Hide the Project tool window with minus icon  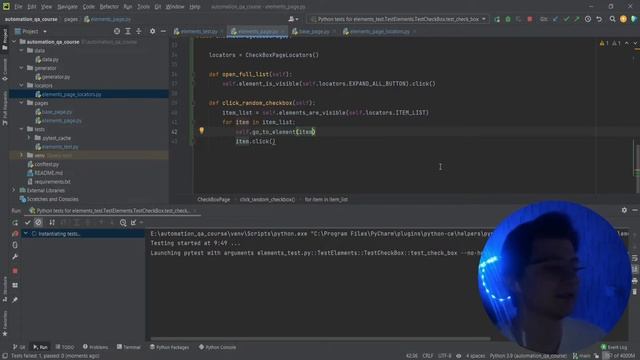click(163, 31)
